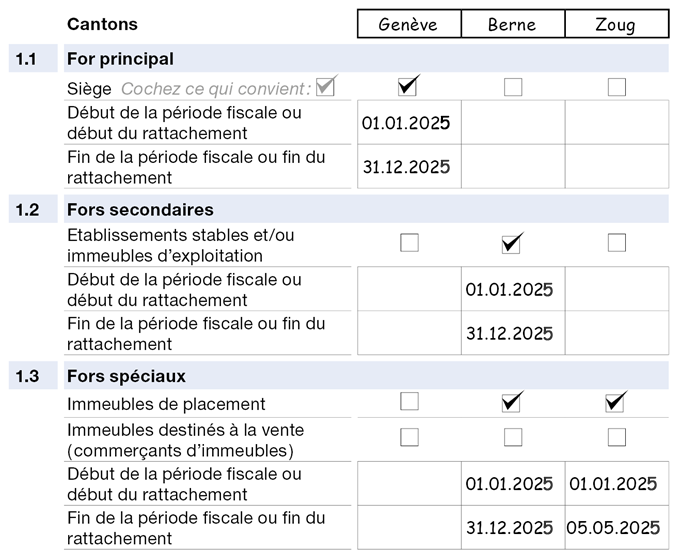Click the Zoug canton name field
680x554 pixels.
pos(616,25)
